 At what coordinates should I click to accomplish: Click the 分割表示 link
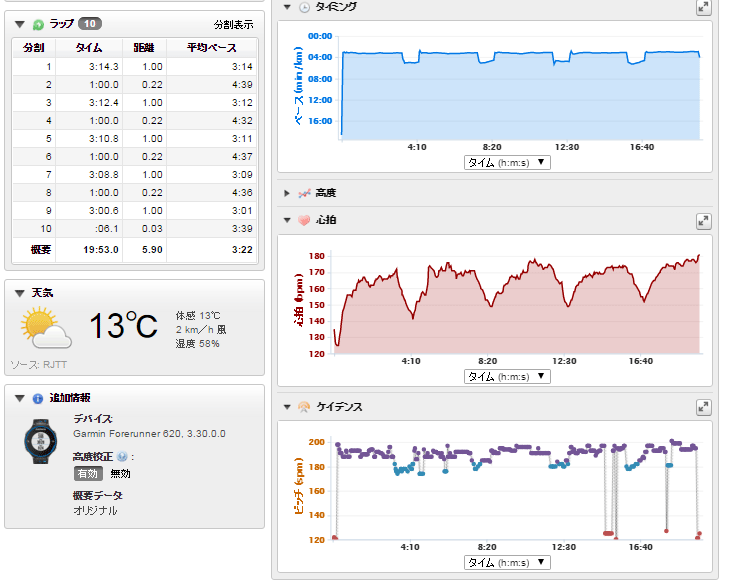[x=233, y=25]
